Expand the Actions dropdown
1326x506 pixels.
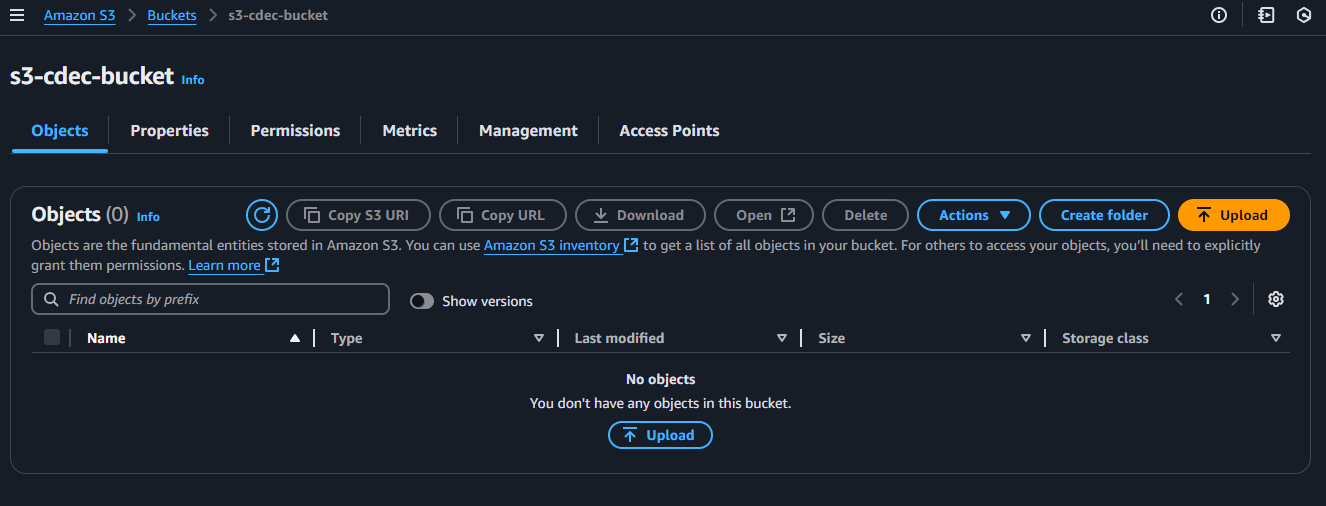tap(975, 215)
